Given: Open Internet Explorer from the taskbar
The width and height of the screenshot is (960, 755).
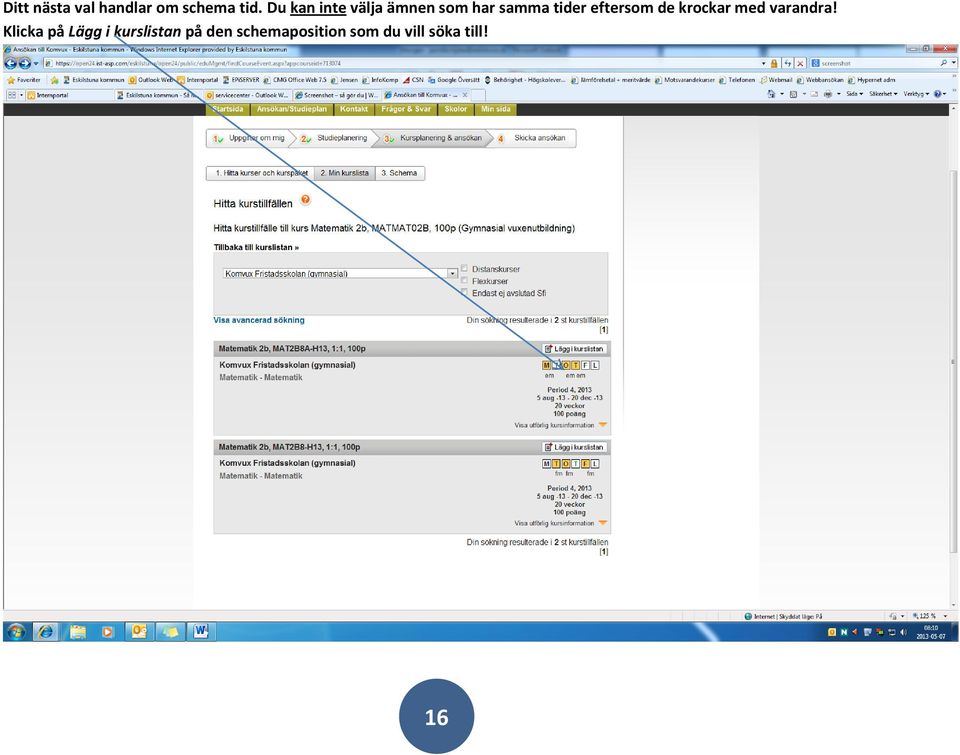Looking at the screenshot, I should [x=46, y=631].
